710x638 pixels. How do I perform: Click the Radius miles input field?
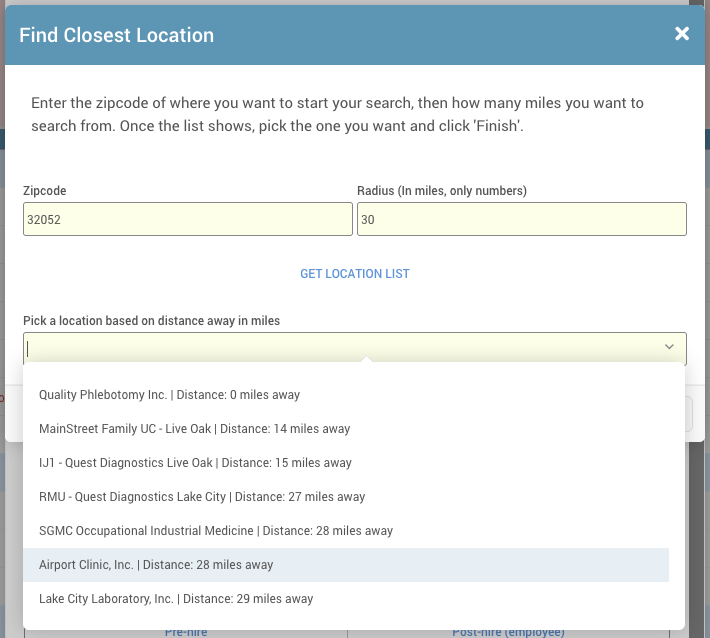(522, 219)
